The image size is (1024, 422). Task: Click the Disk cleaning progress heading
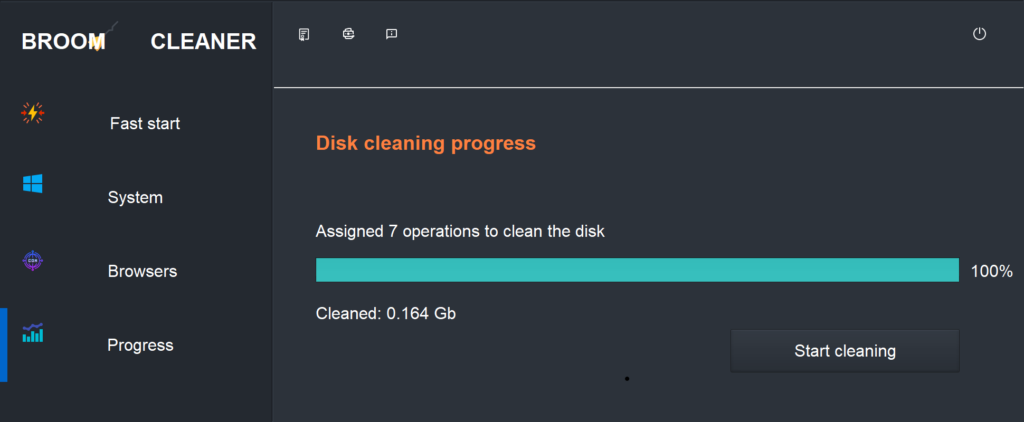click(426, 143)
